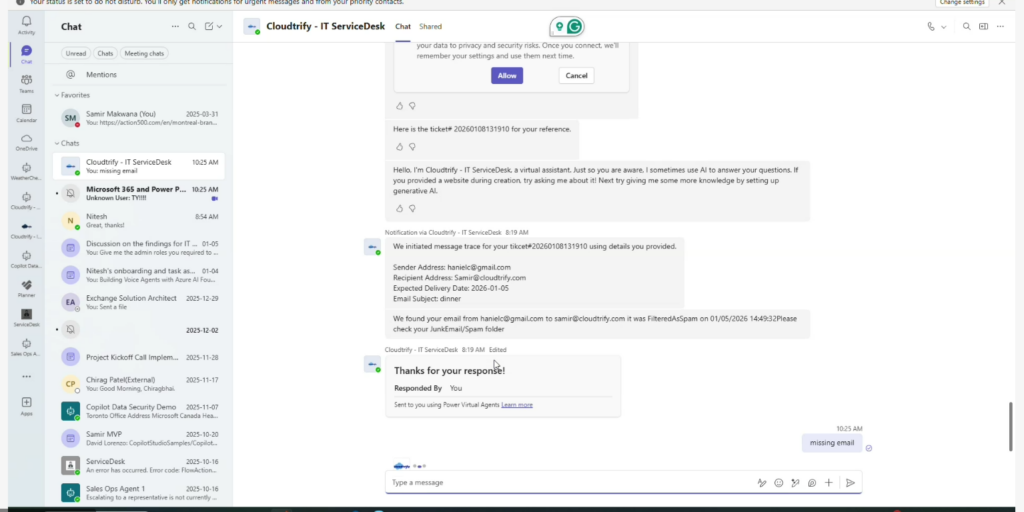Open Sales Ops Agent 1 chat
Viewport: 1024px width, 512px height.
(x=138, y=493)
